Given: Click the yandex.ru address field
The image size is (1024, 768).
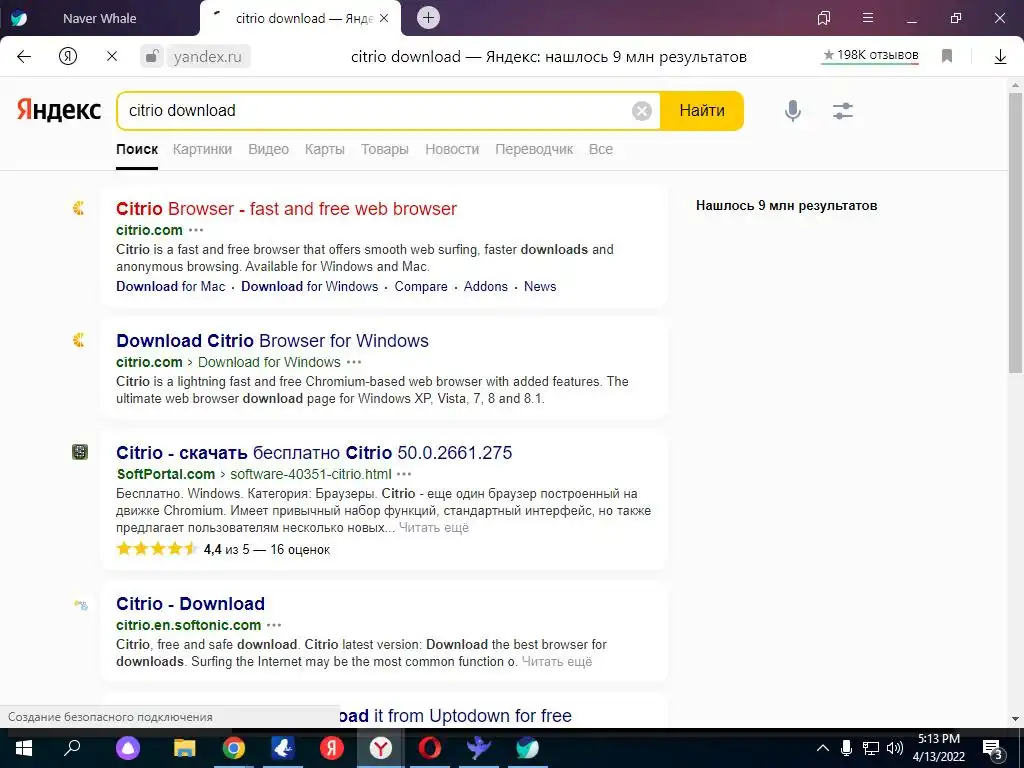Looking at the screenshot, I should pos(208,57).
